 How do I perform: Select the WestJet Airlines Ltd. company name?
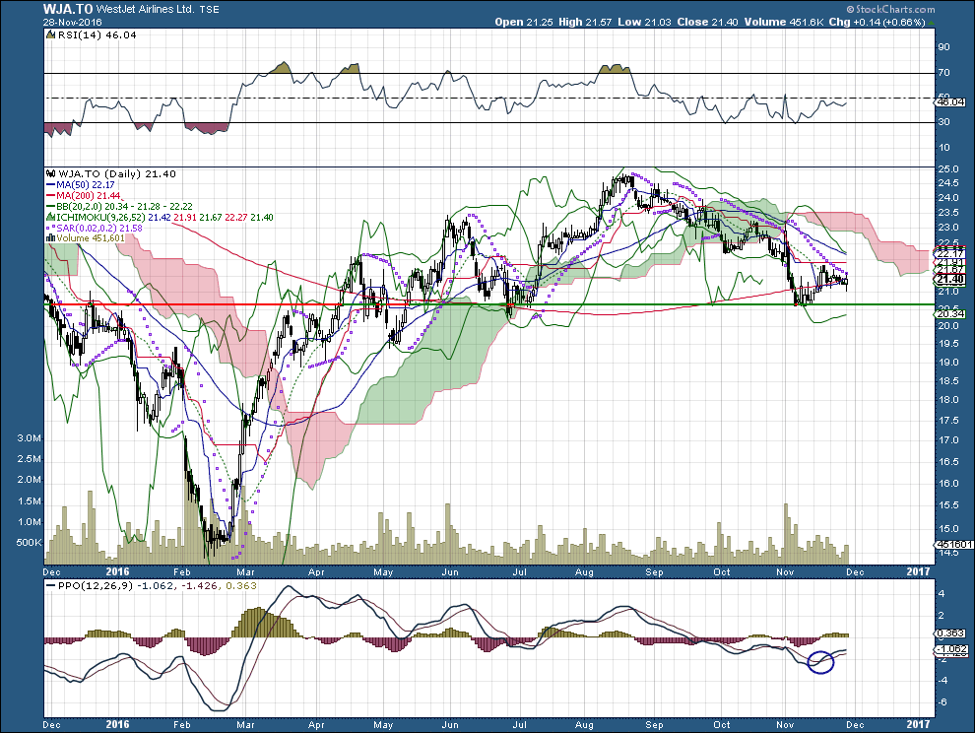tap(147, 10)
